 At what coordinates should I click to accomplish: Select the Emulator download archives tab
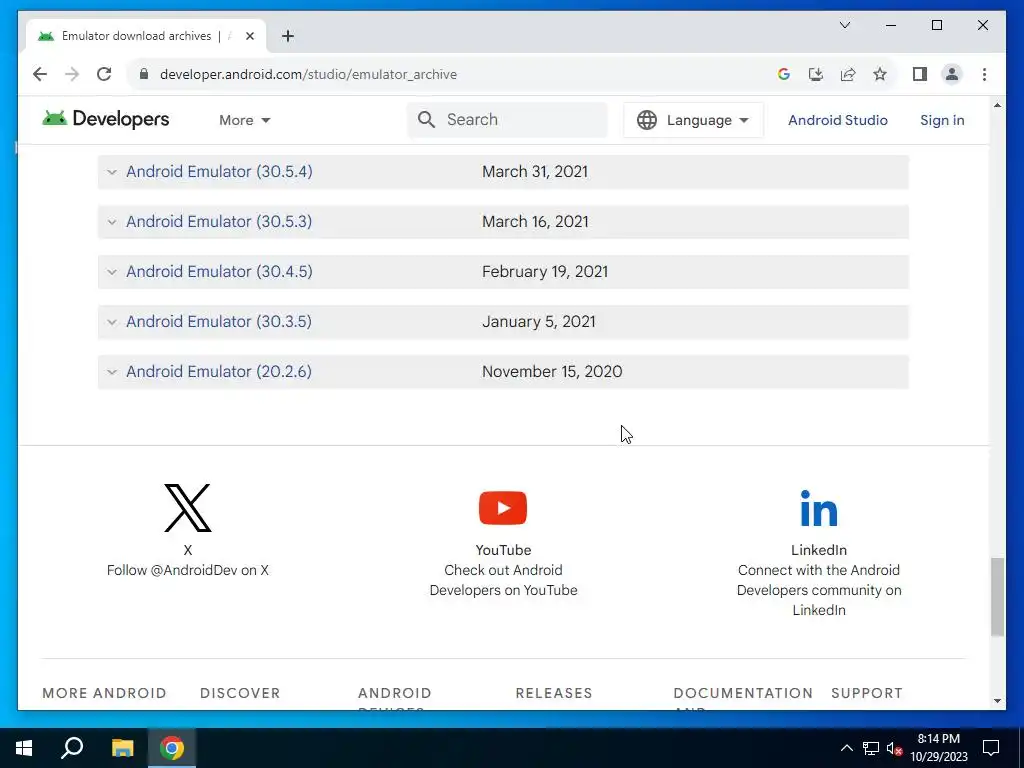point(145,36)
